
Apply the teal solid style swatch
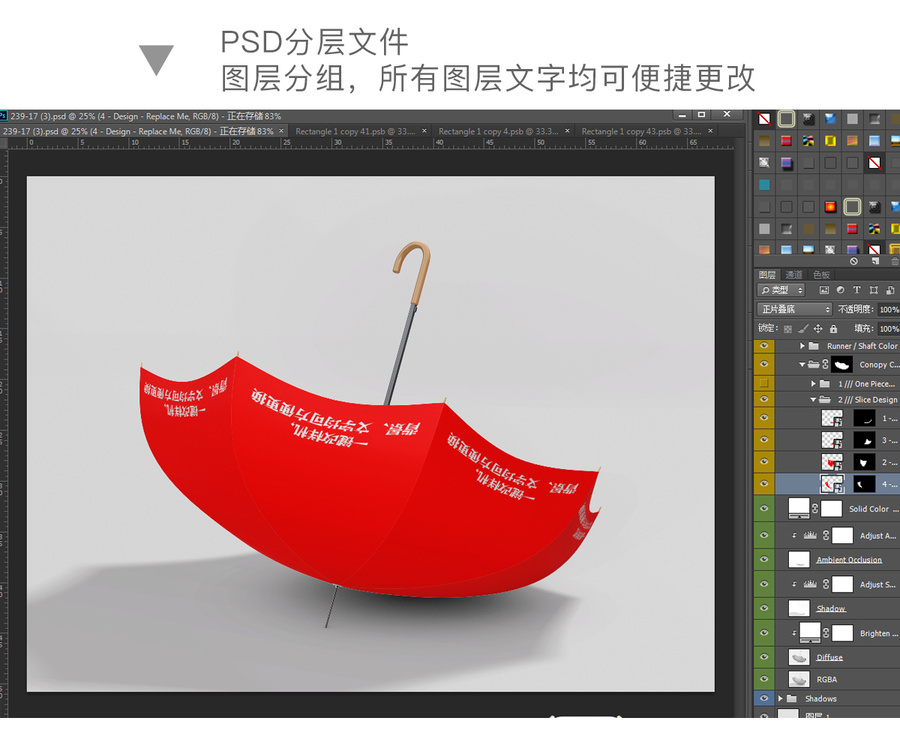[765, 185]
